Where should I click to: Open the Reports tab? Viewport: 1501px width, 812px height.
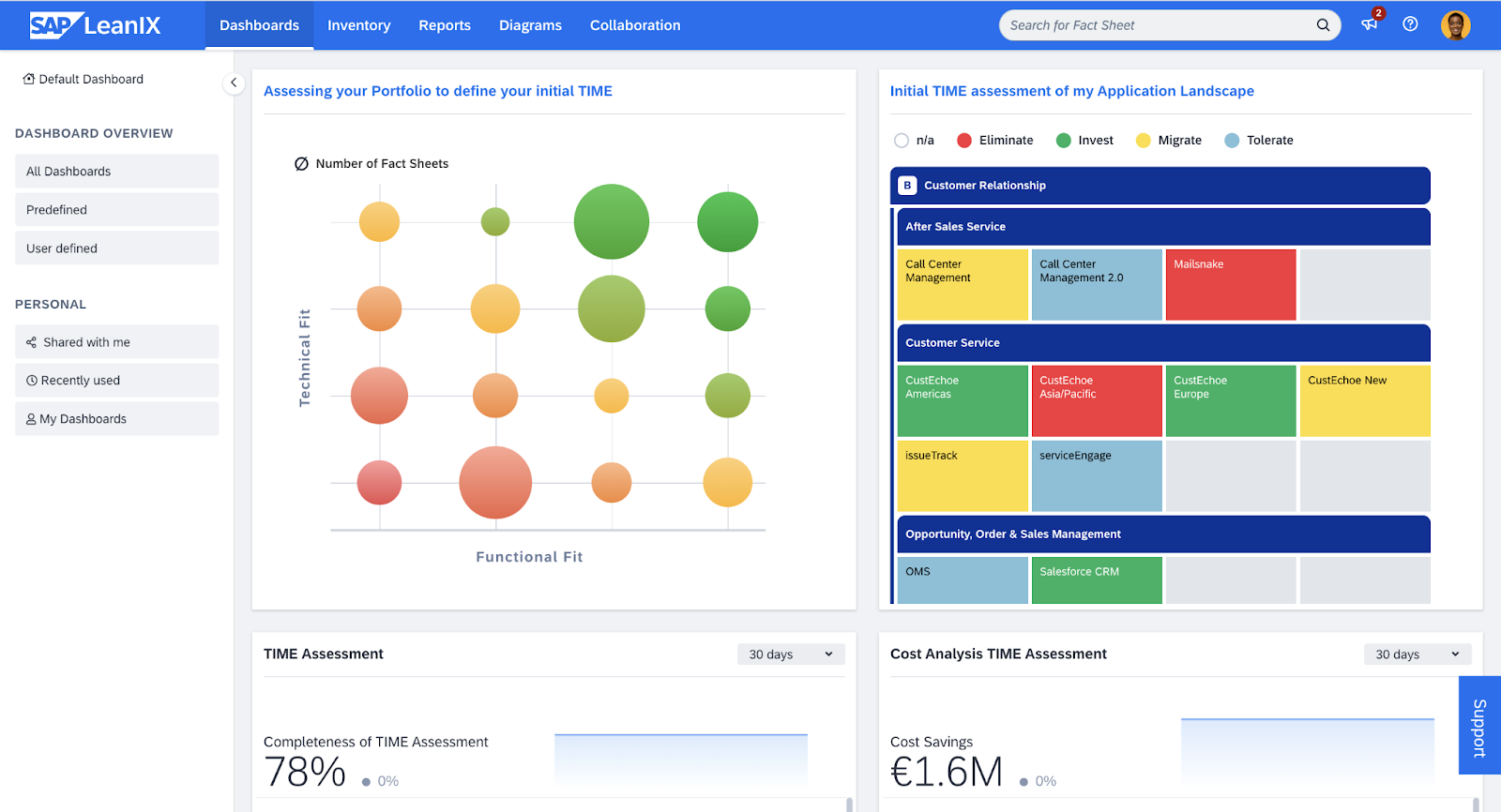pos(445,25)
